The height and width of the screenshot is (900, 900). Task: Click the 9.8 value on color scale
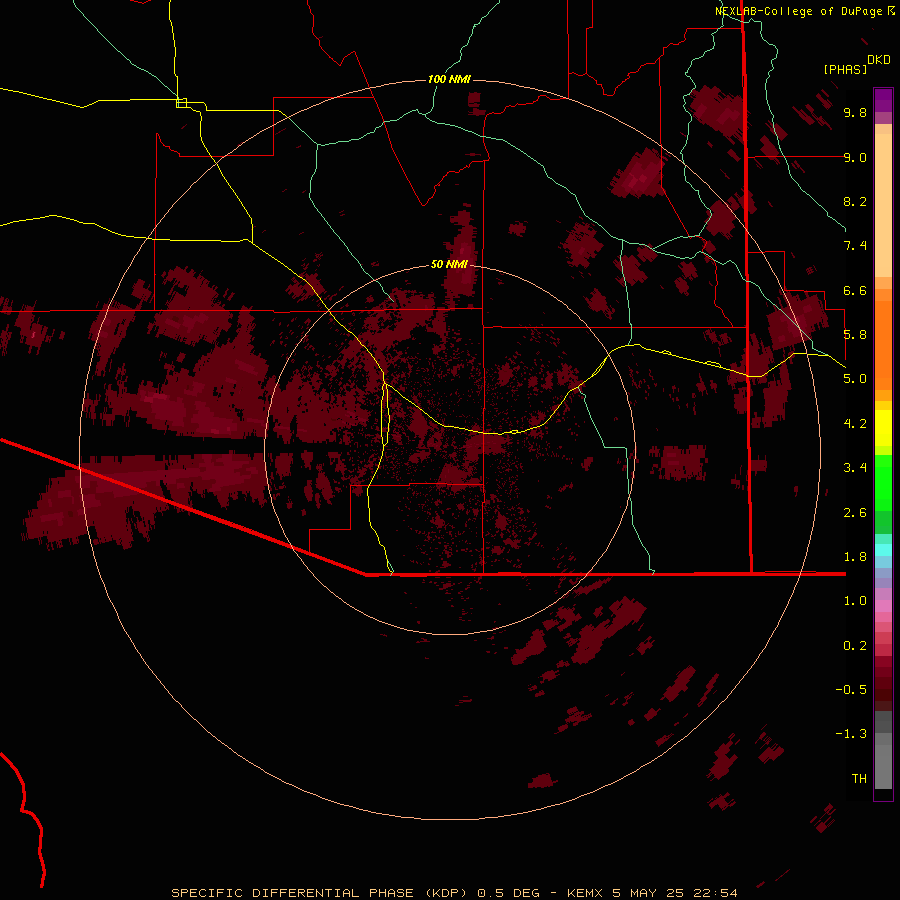pyautogui.click(x=855, y=112)
